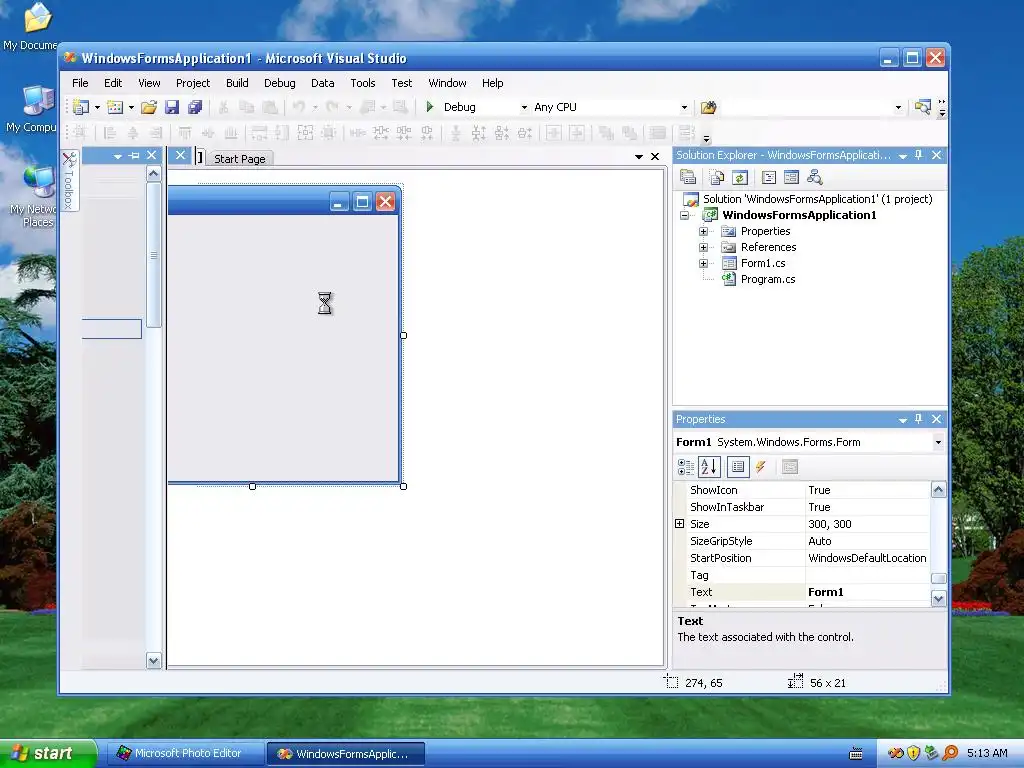
Task: Expand the Size property row
Action: [x=679, y=524]
